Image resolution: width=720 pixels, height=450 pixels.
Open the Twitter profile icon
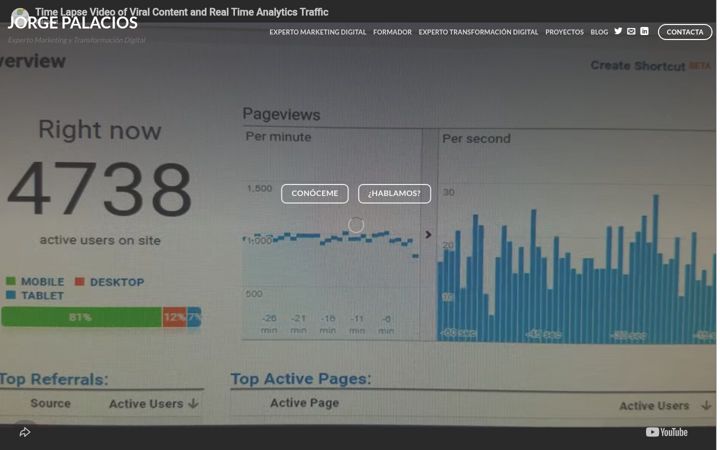click(618, 31)
